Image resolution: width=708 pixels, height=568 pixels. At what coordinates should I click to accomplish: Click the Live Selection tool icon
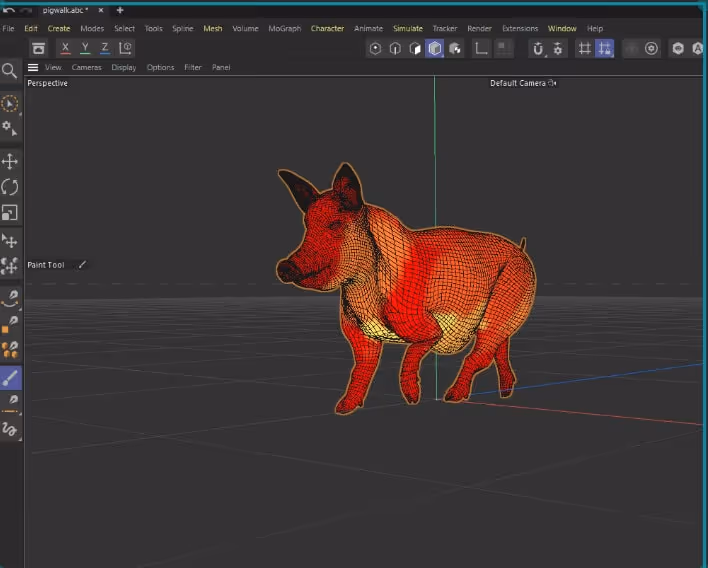10,104
